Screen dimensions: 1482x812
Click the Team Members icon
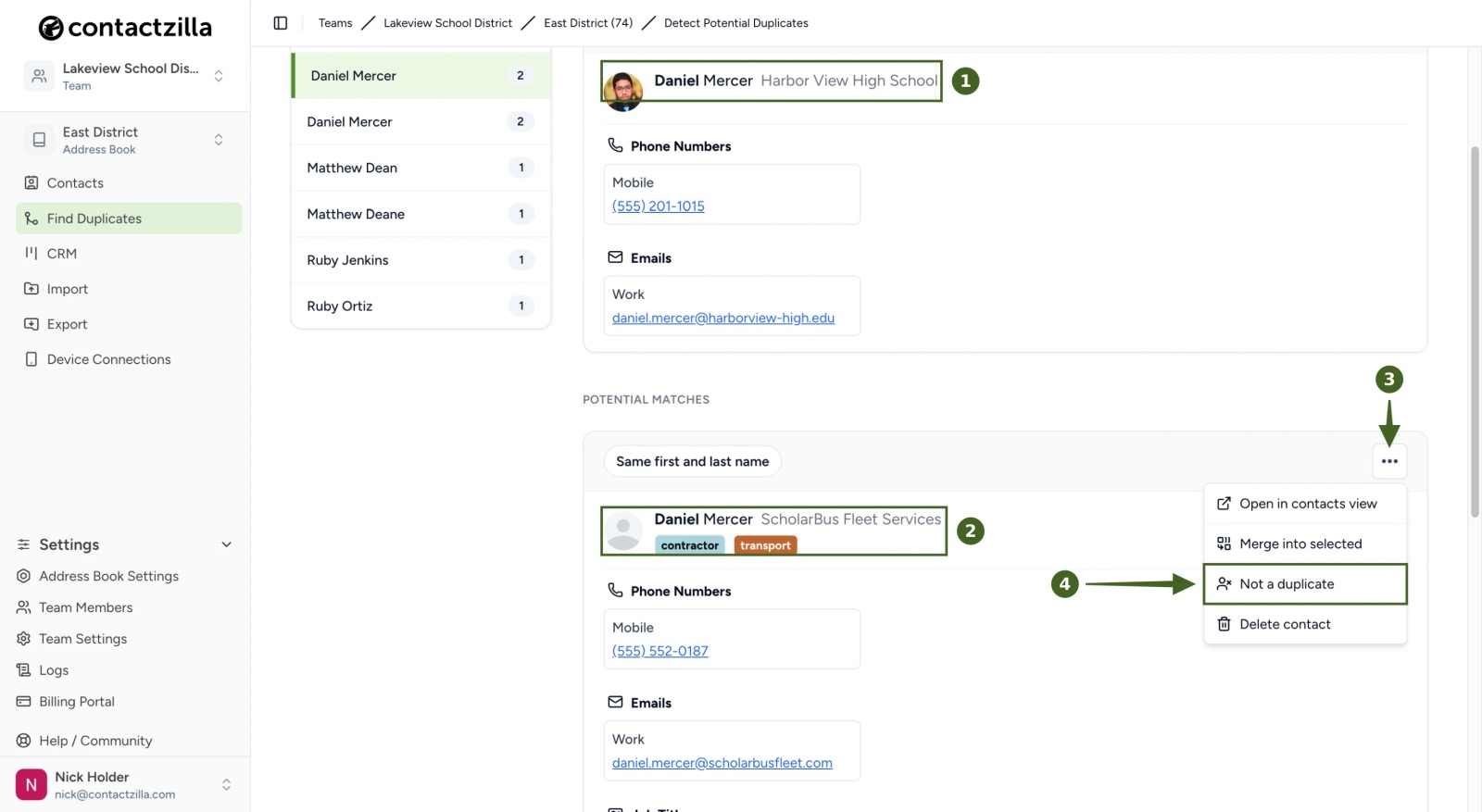[24, 607]
